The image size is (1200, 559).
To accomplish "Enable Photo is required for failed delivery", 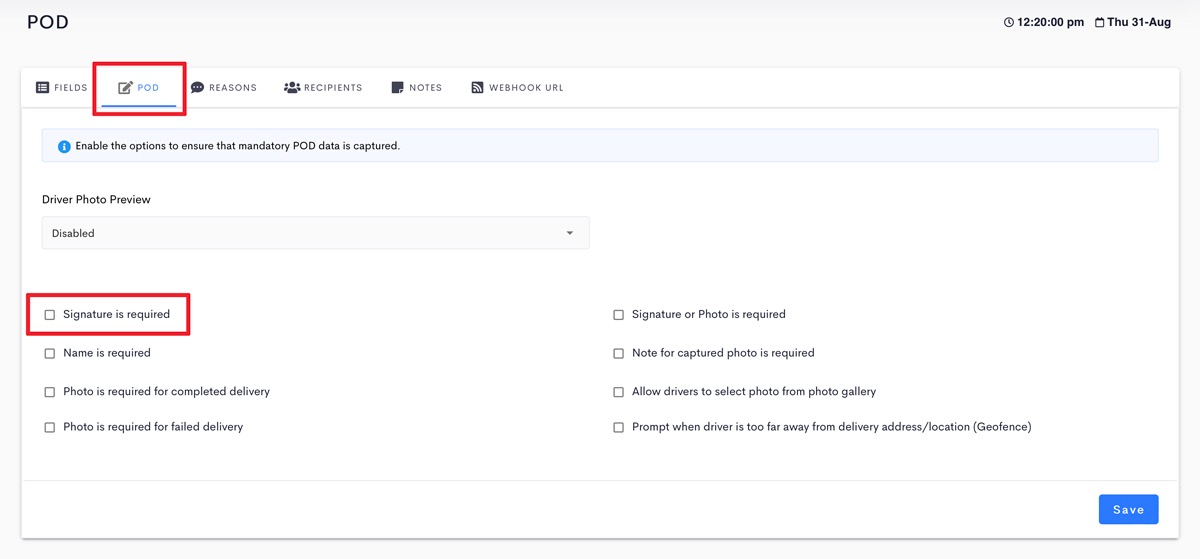I will tap(50, 428).
